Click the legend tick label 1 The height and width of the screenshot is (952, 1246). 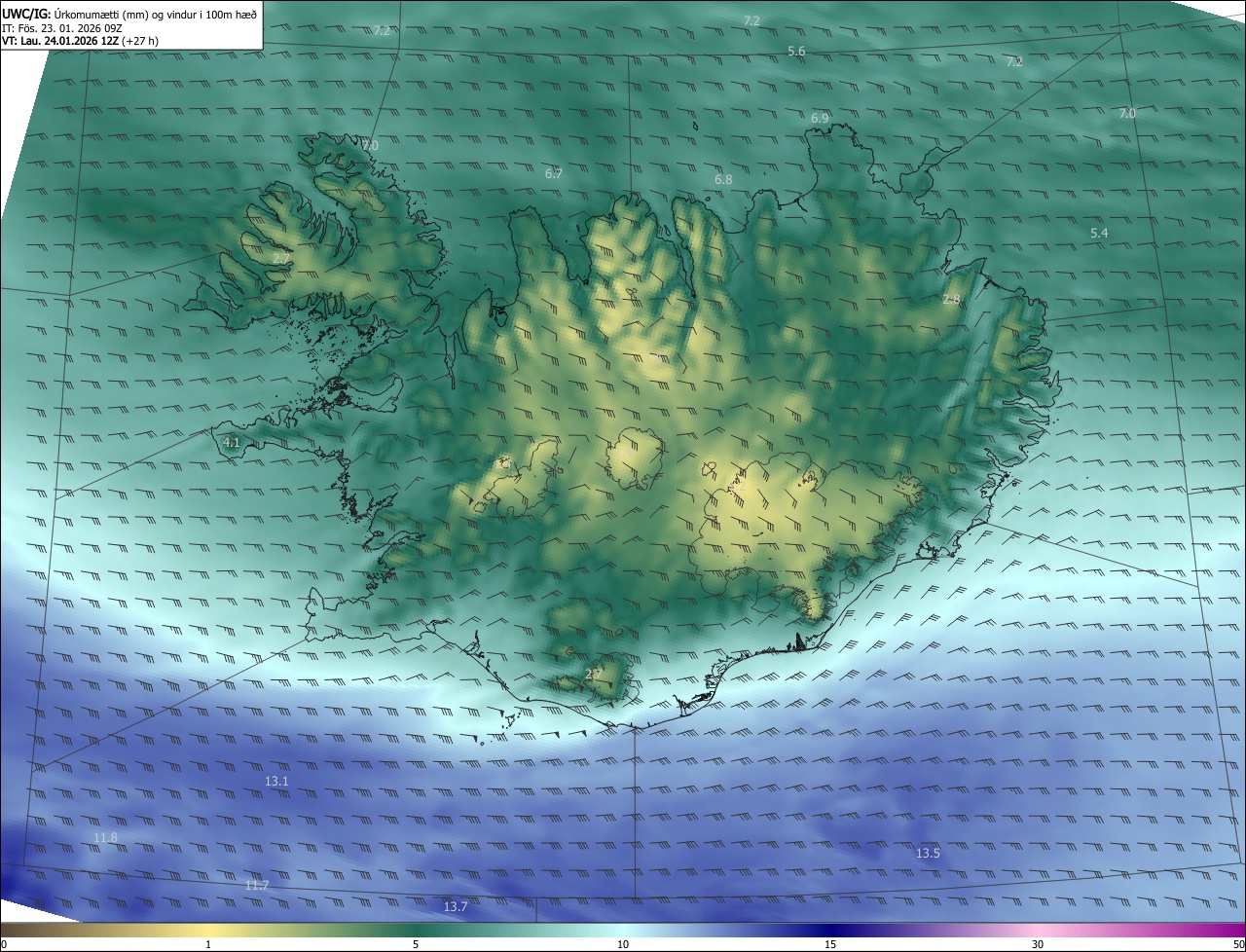point(208,944)
